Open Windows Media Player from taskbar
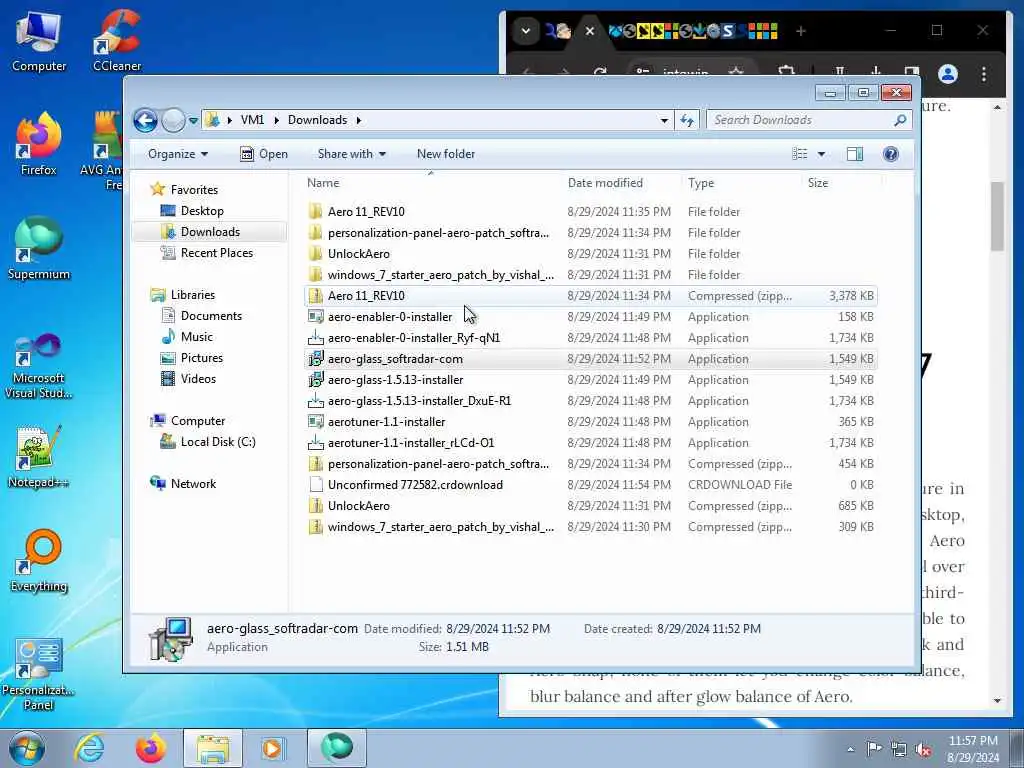Image resolution: width=1024 pixels, height=768 pixels. 273,748
